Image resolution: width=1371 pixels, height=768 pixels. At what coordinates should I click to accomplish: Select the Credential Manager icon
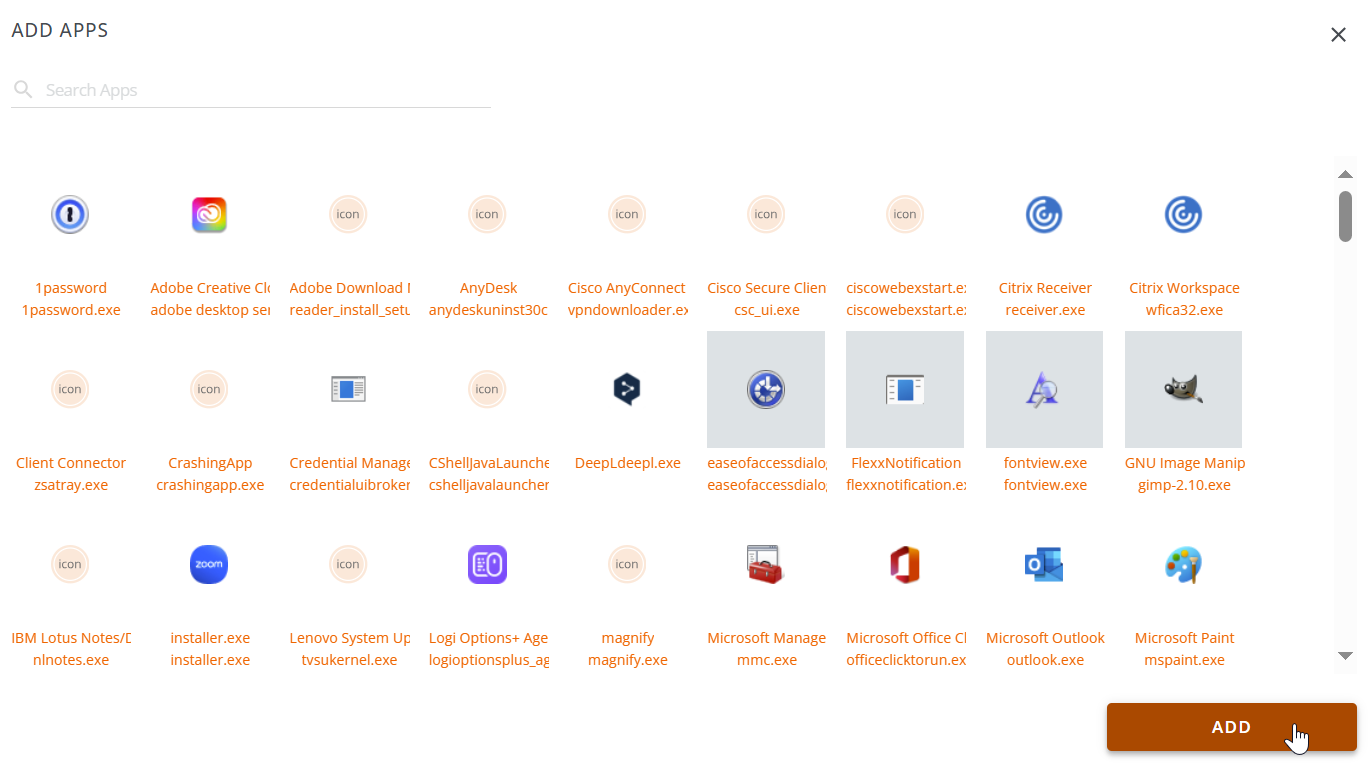tap(348, 389)
